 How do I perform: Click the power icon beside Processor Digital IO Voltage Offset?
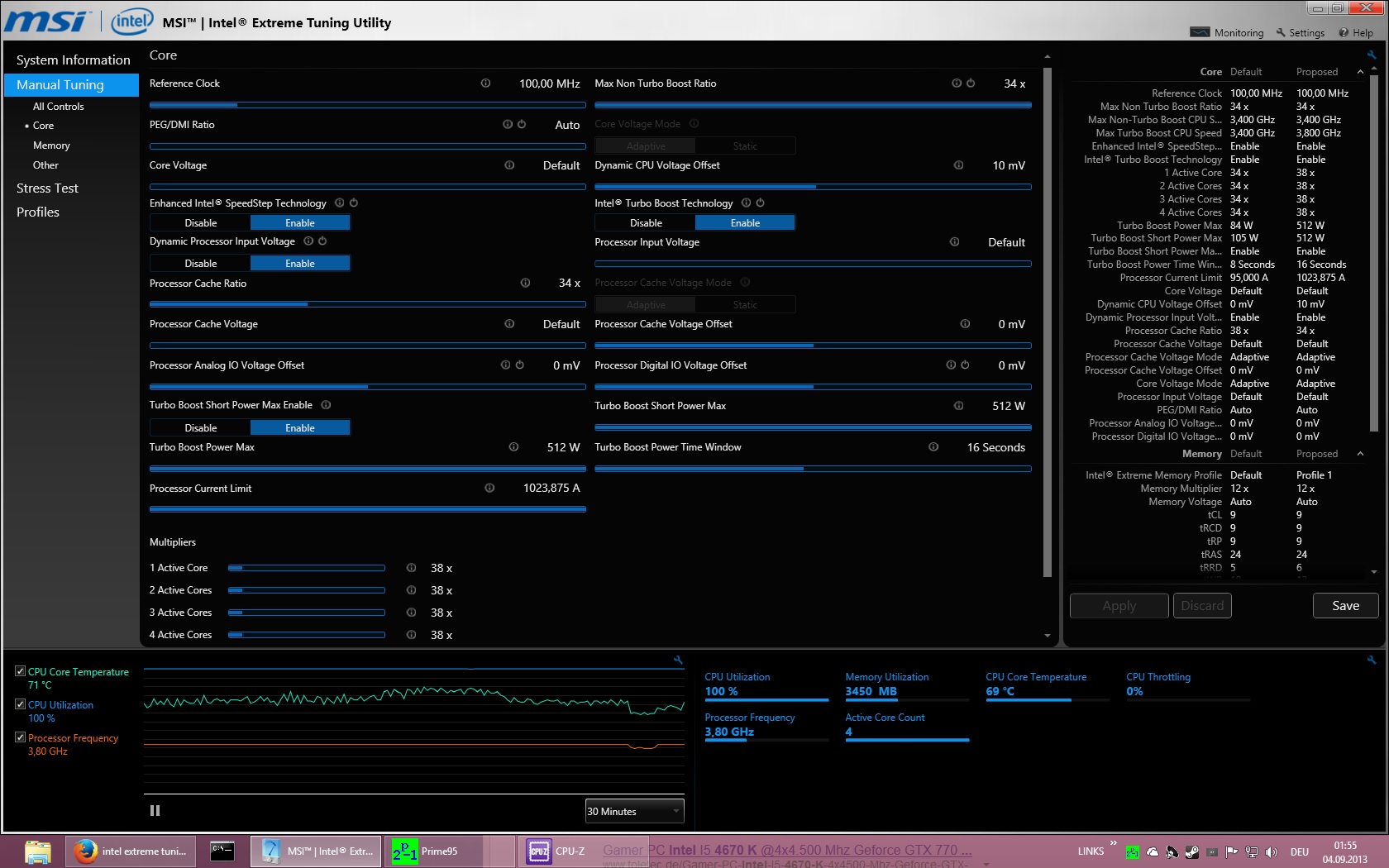pos(965,365)
